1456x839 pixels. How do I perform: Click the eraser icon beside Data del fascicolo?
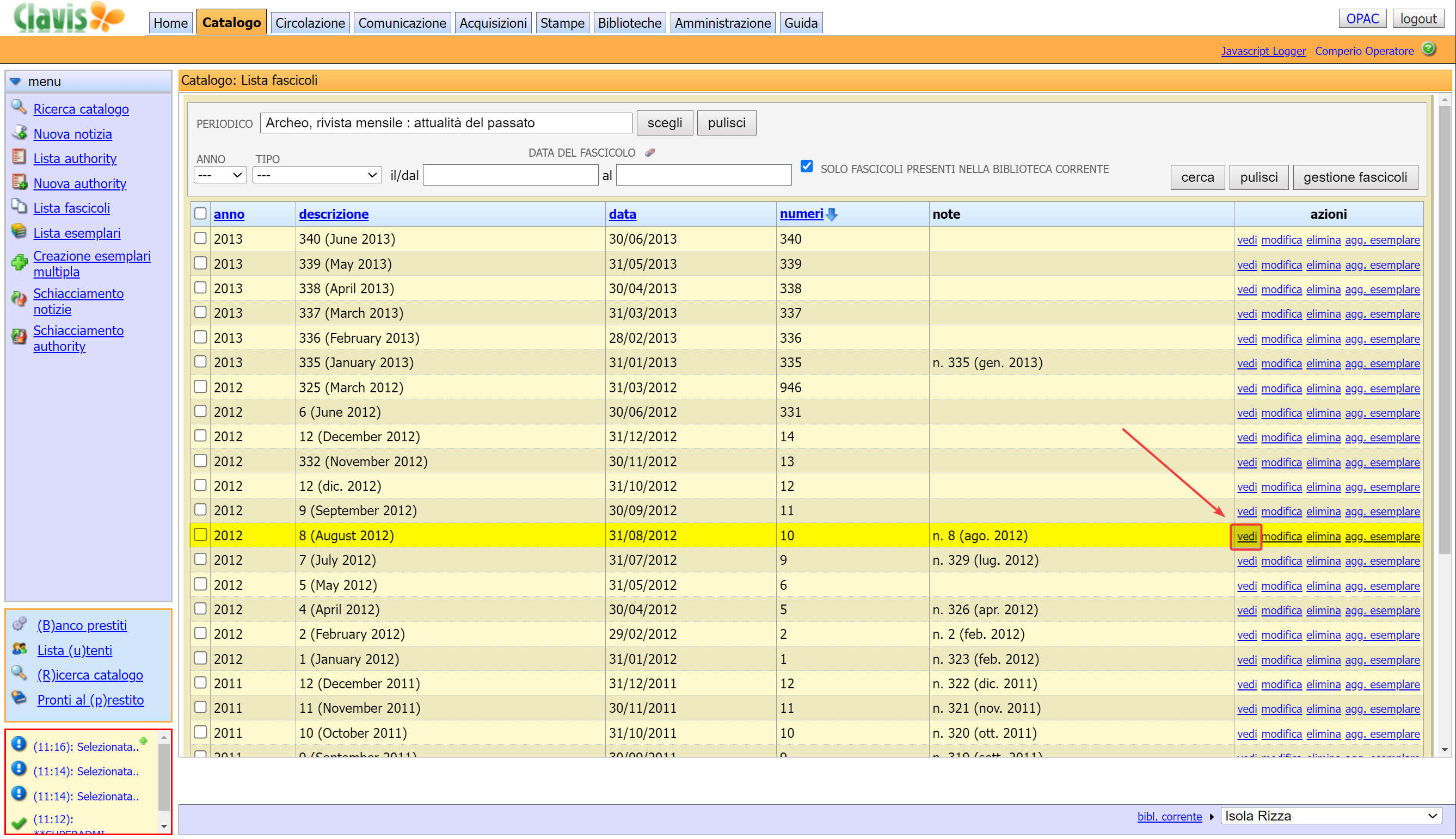[649, 153]
